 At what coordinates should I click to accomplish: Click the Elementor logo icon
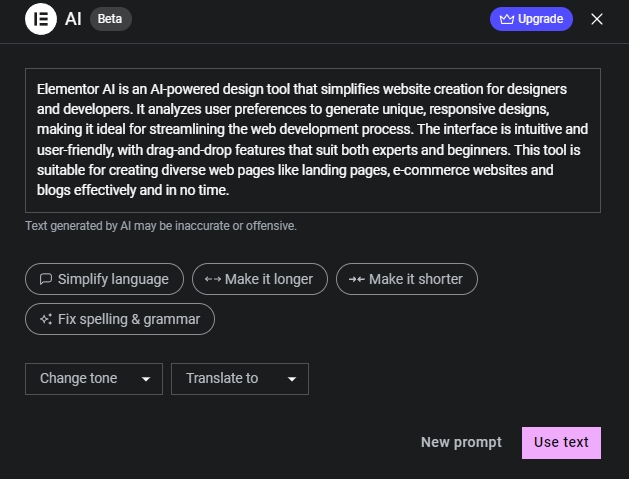coord(41,19)
